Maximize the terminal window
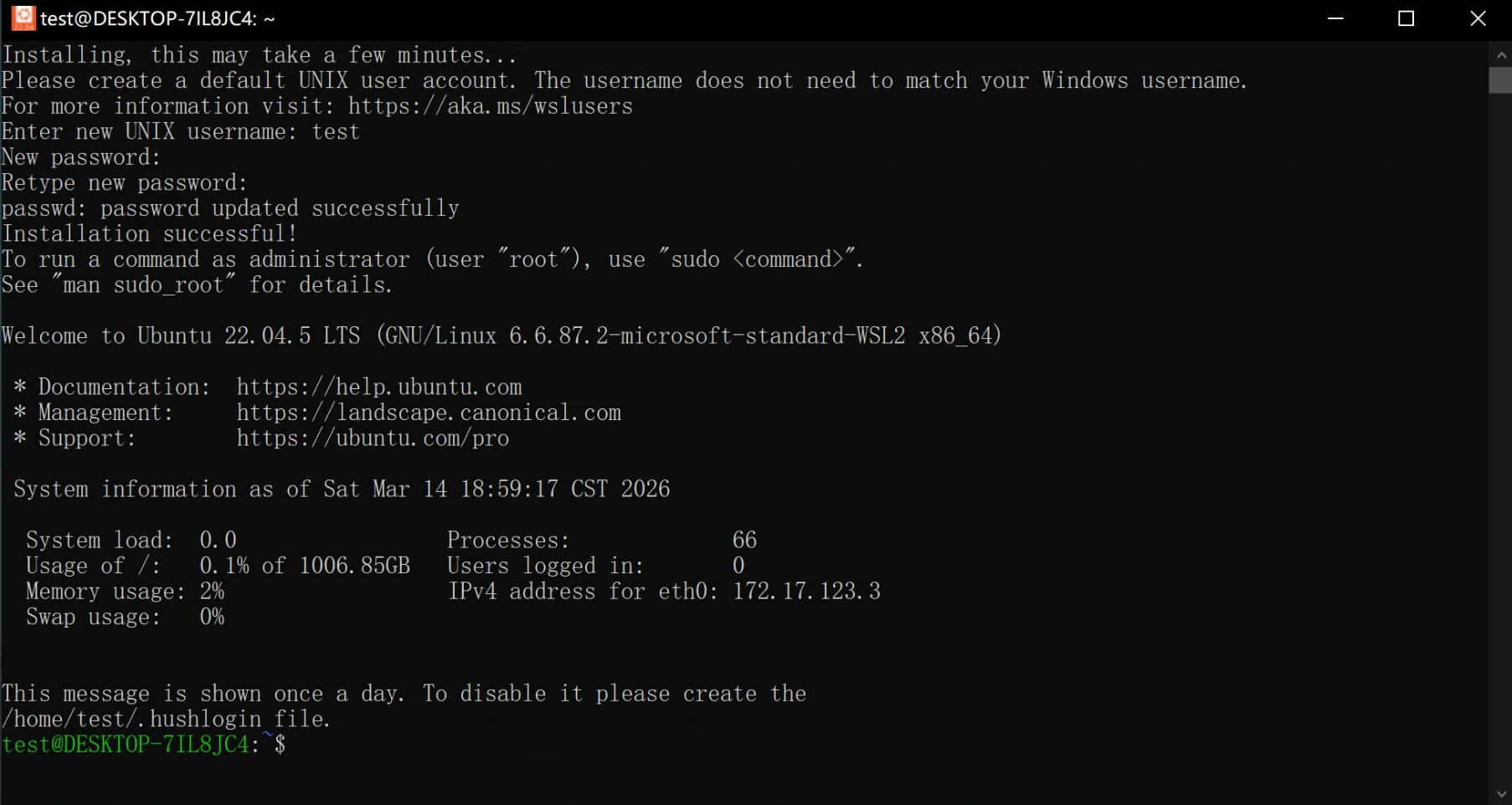The height and width of the screenshot is (805, 1512). (x=1407, y=18)
